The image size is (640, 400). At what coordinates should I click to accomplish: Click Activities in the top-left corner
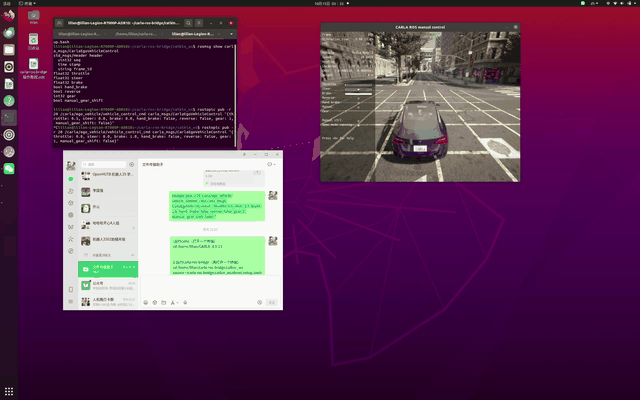click(x=7, y=3)
